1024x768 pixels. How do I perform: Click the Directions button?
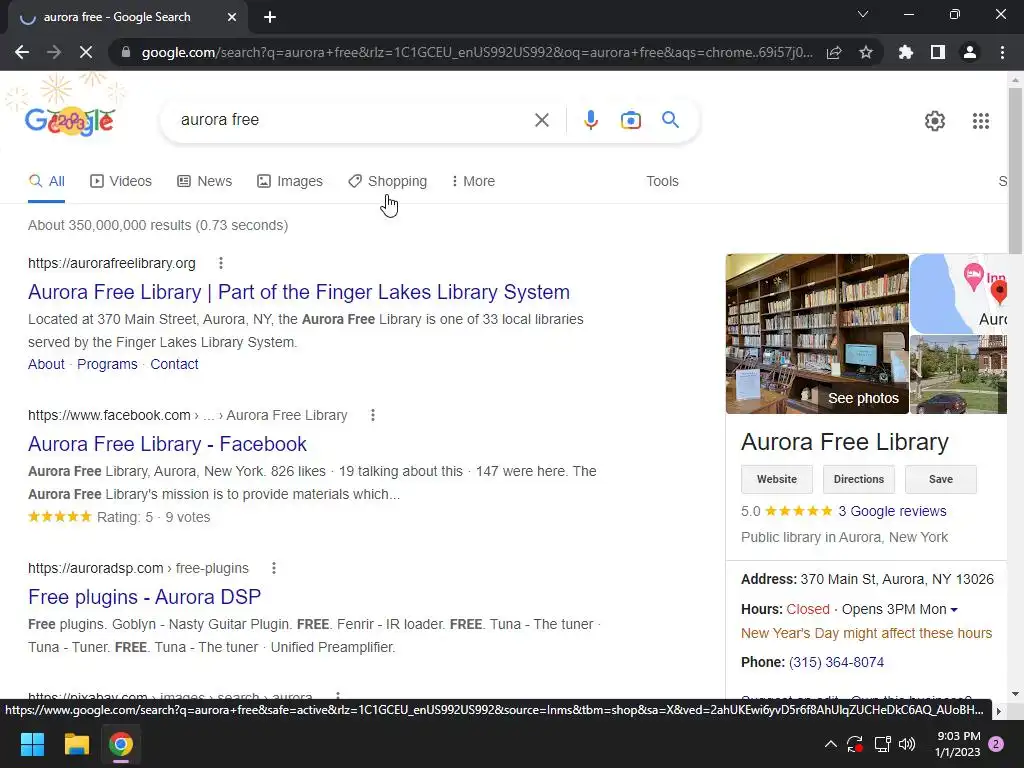point(858,479)
